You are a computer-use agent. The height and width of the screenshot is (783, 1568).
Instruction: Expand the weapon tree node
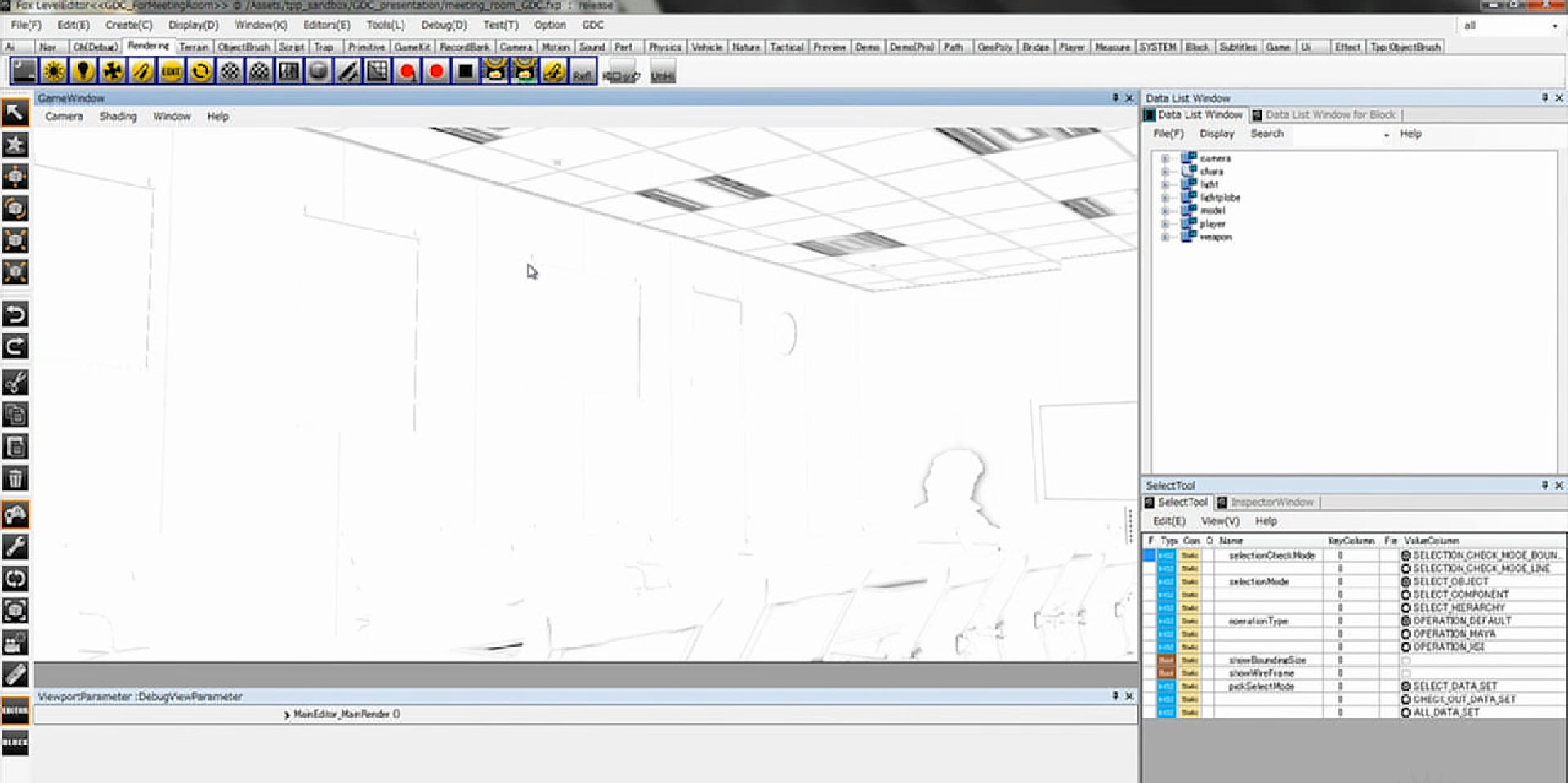point(1165,237)
